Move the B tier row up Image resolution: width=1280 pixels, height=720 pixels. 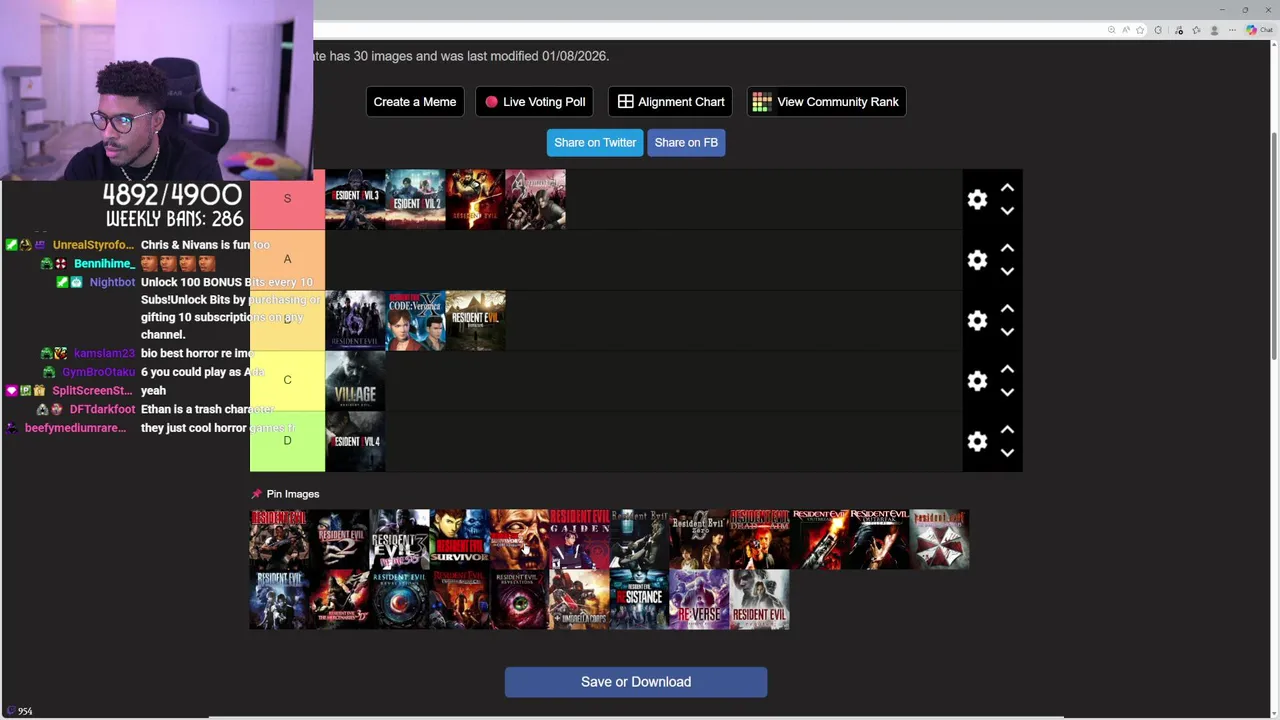pyautogui.click(x=1007, y=309)
